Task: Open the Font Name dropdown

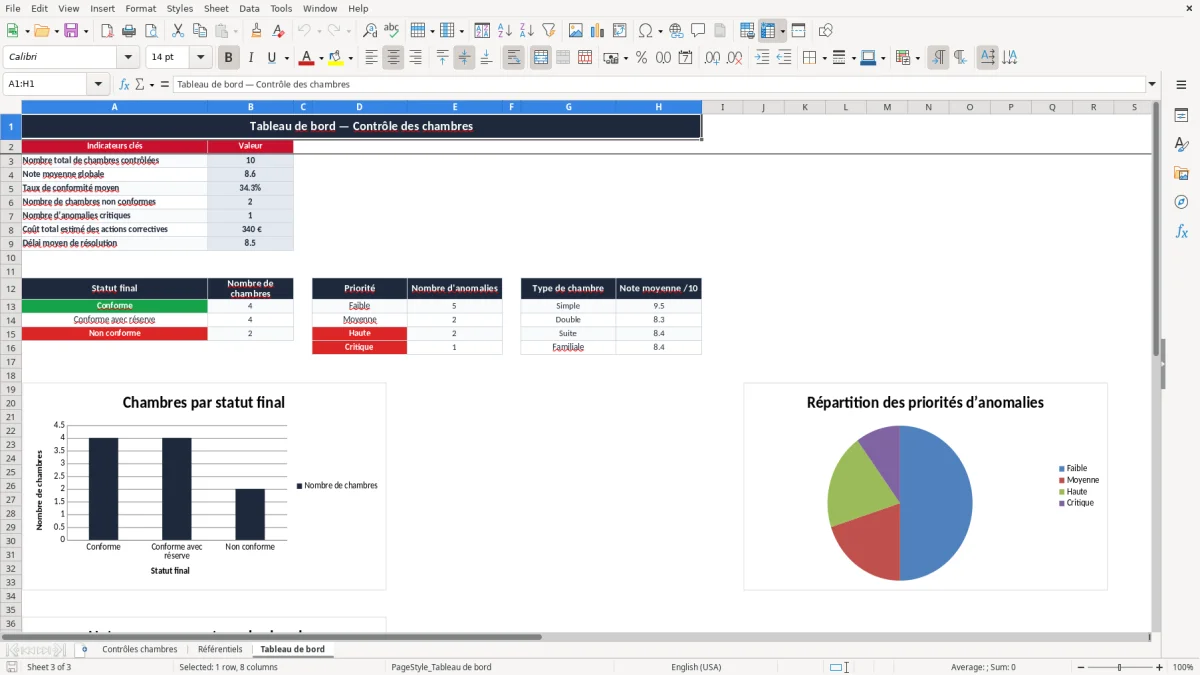Action: point(128,58)
